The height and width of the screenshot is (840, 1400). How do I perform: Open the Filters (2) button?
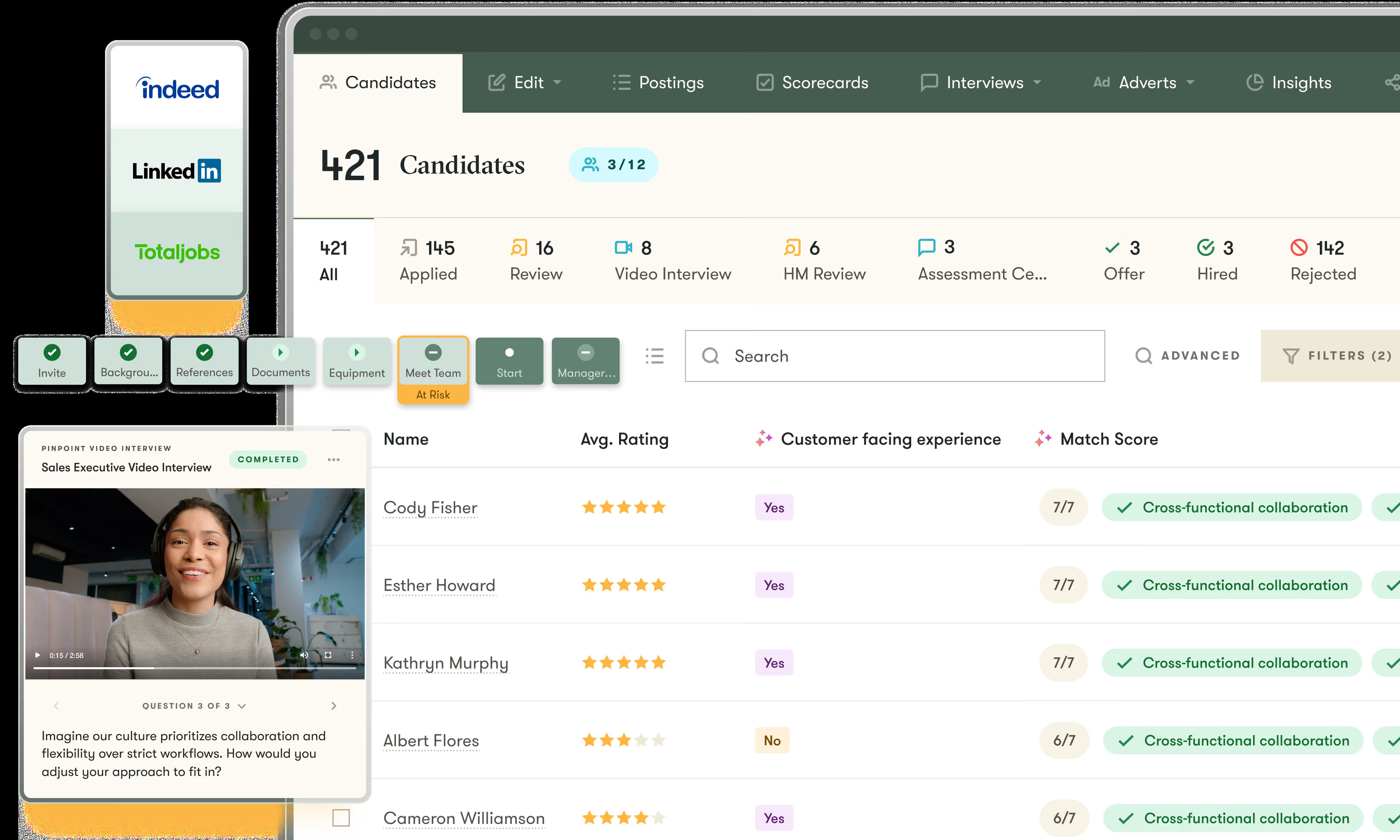1330,356
